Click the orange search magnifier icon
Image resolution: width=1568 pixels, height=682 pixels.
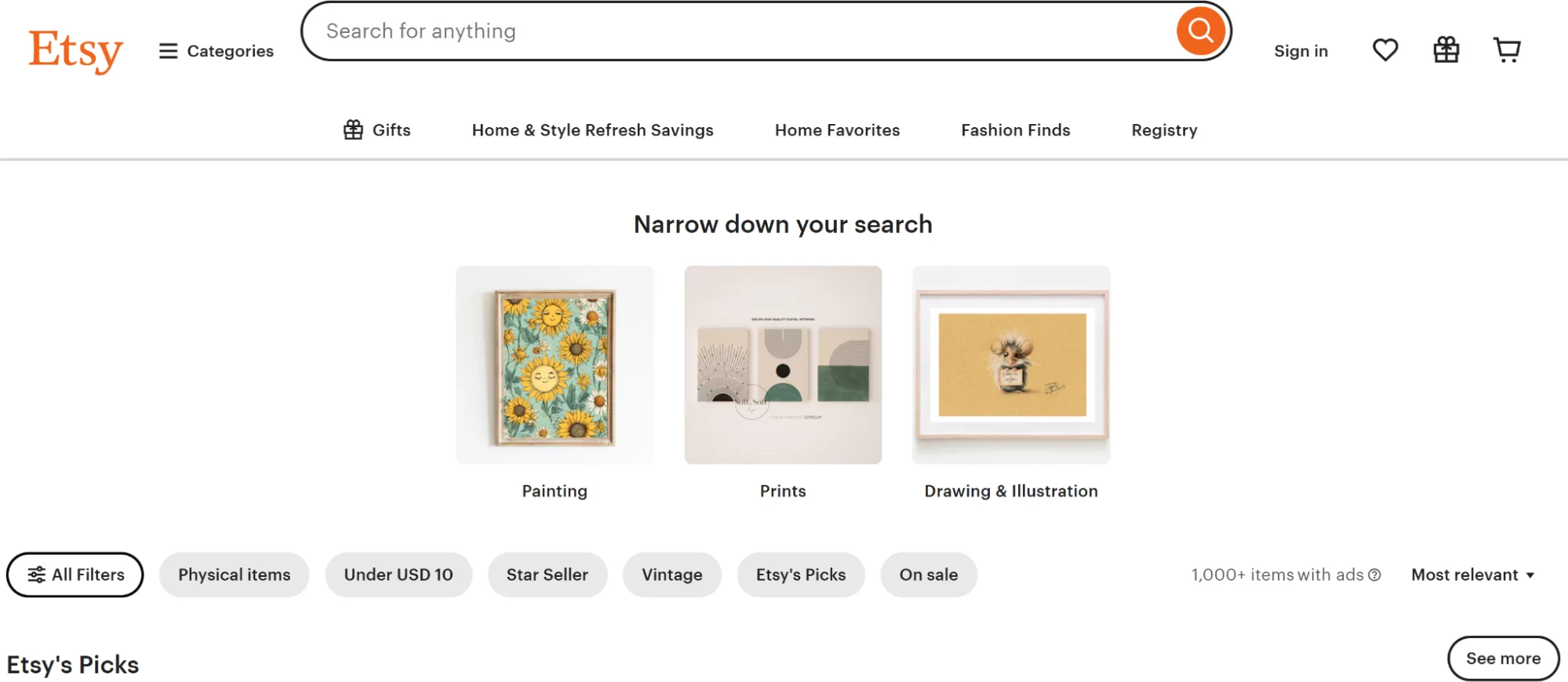(x=1199, y=31)
